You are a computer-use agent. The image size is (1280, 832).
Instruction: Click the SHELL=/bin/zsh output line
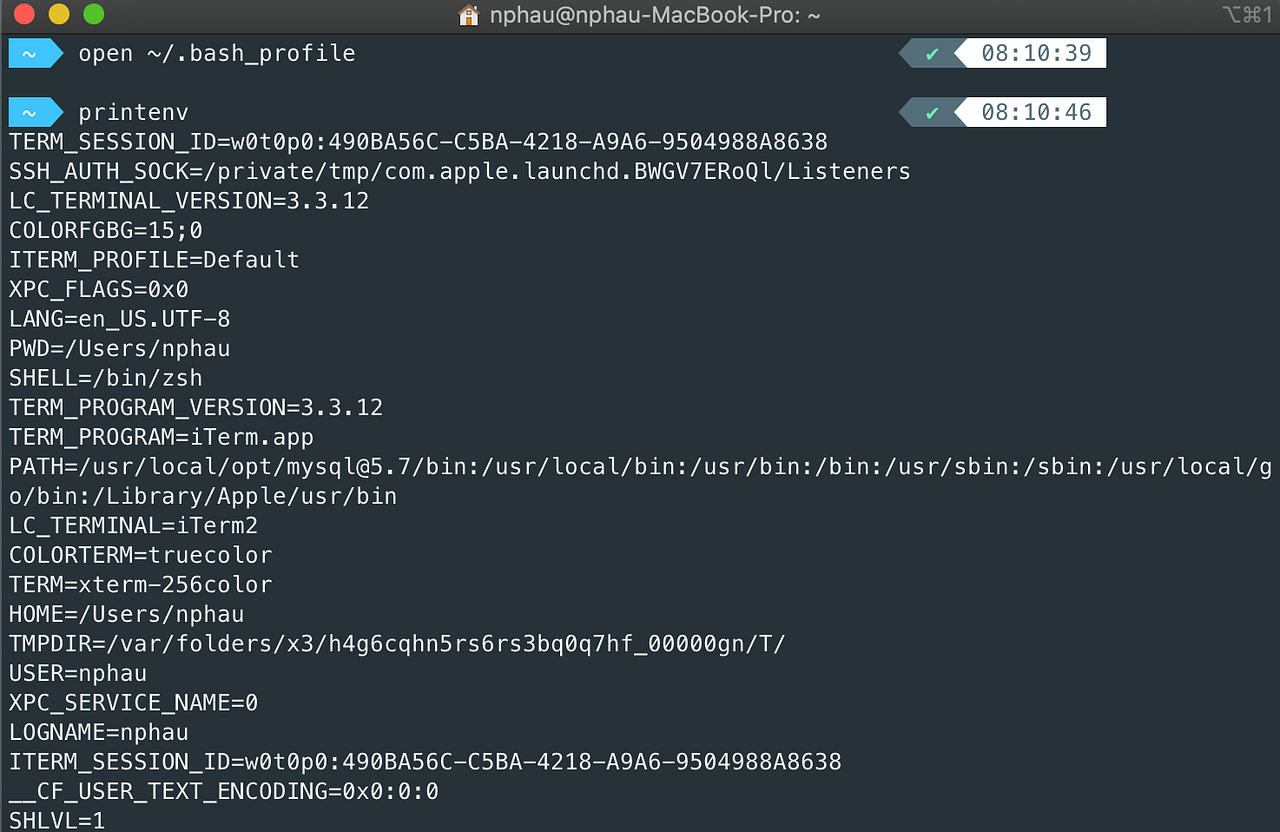(104, 377)
